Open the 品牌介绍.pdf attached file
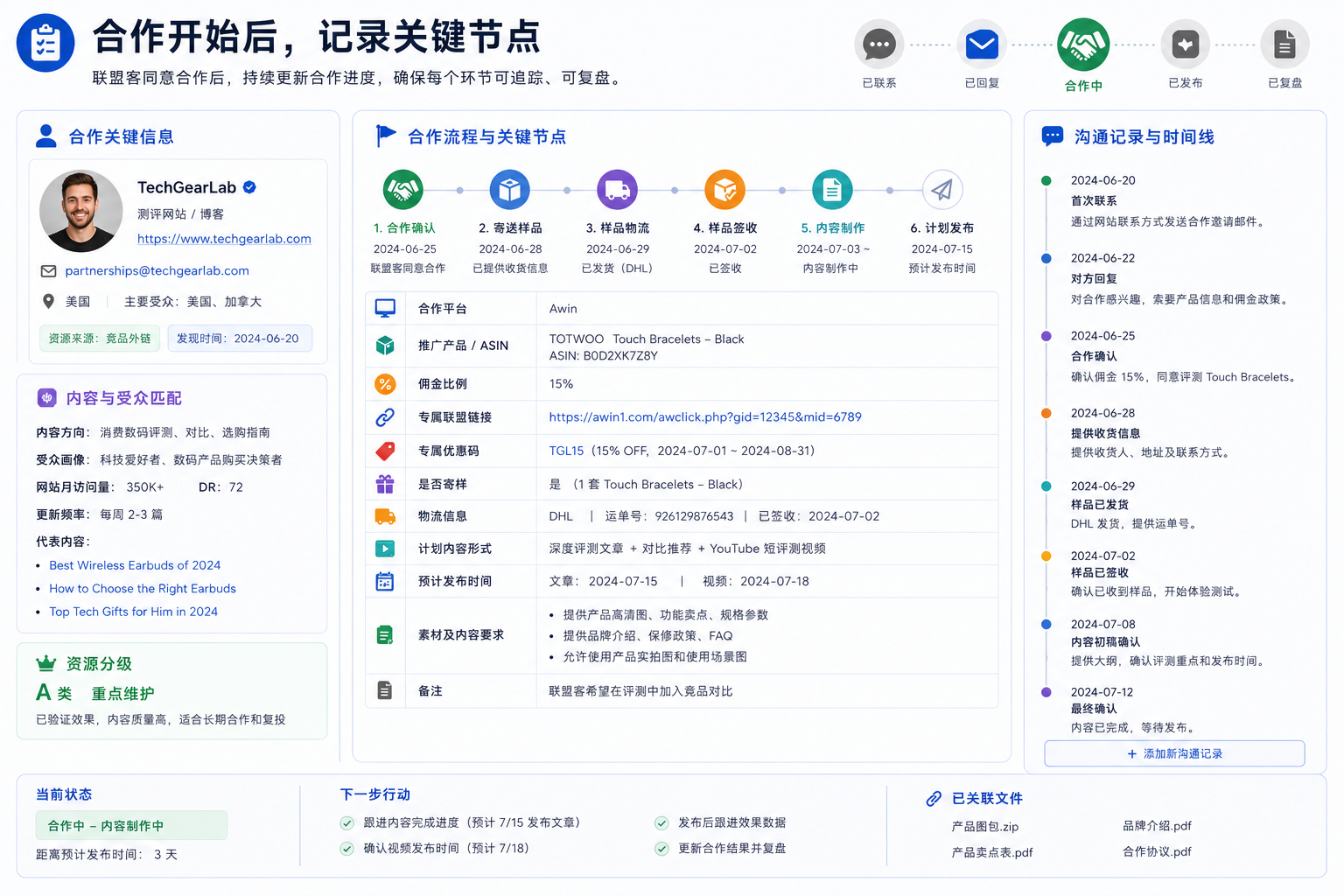The height and width of the screenshot is (896, 1344). pyautogui.click(x=1157, y=826)
